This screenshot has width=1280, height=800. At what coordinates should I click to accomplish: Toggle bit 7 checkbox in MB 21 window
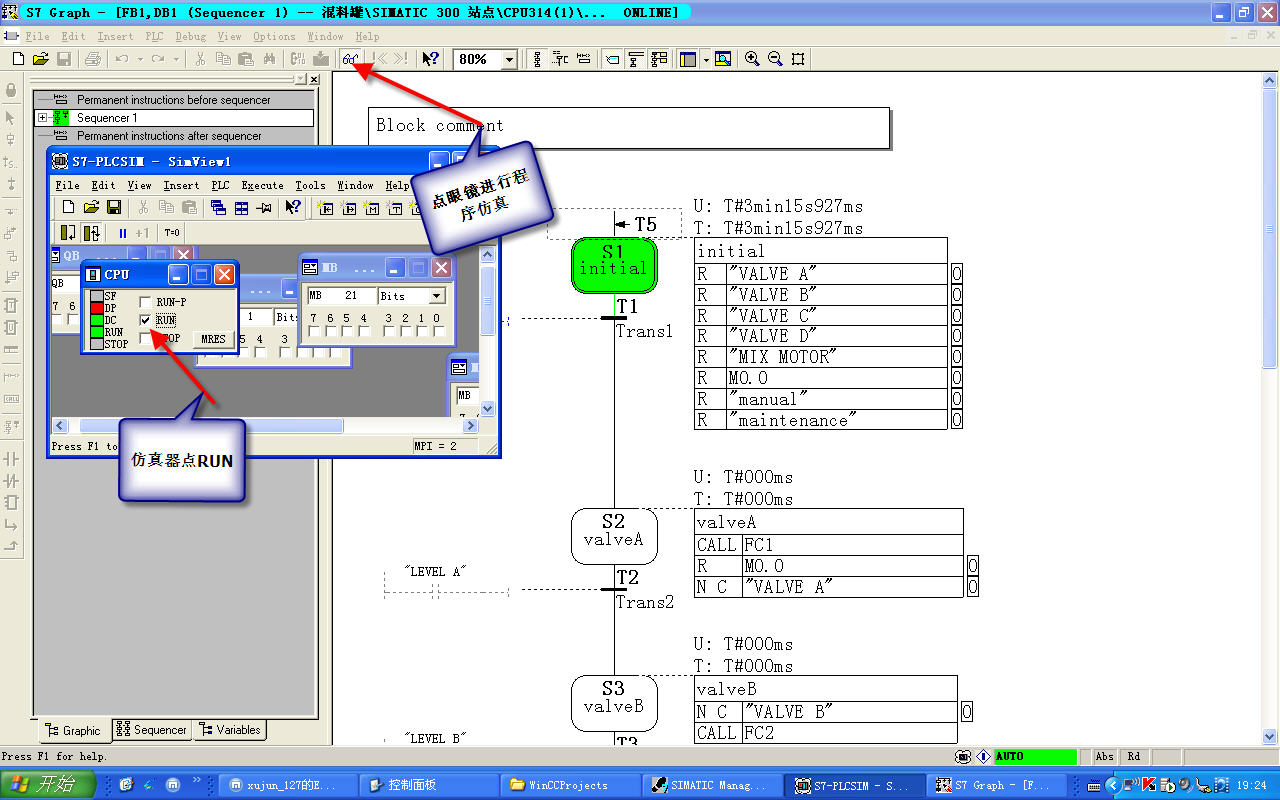[x=315, y=331]
